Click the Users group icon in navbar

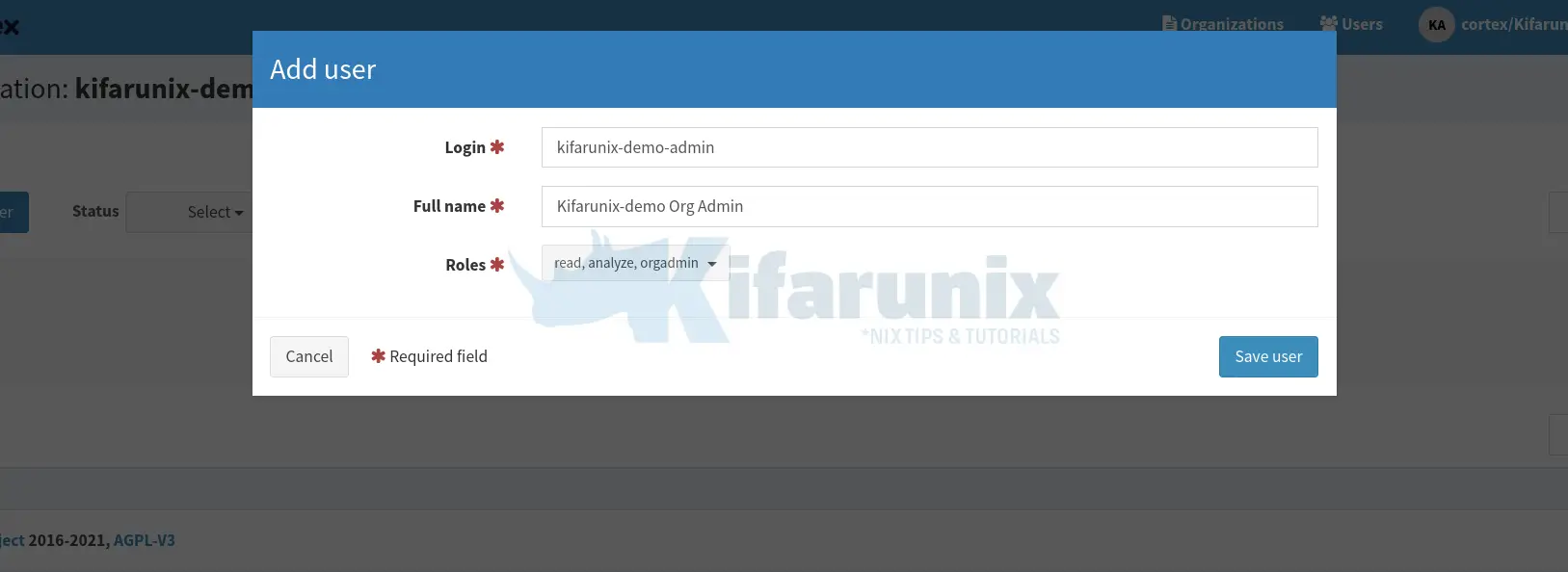pyautogui.click(x=1329, y=23)
